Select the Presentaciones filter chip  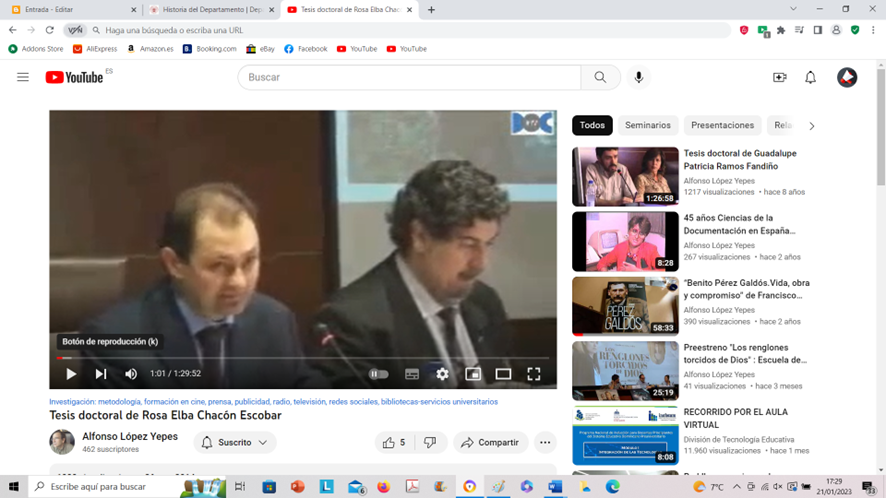tap(722, 125)
